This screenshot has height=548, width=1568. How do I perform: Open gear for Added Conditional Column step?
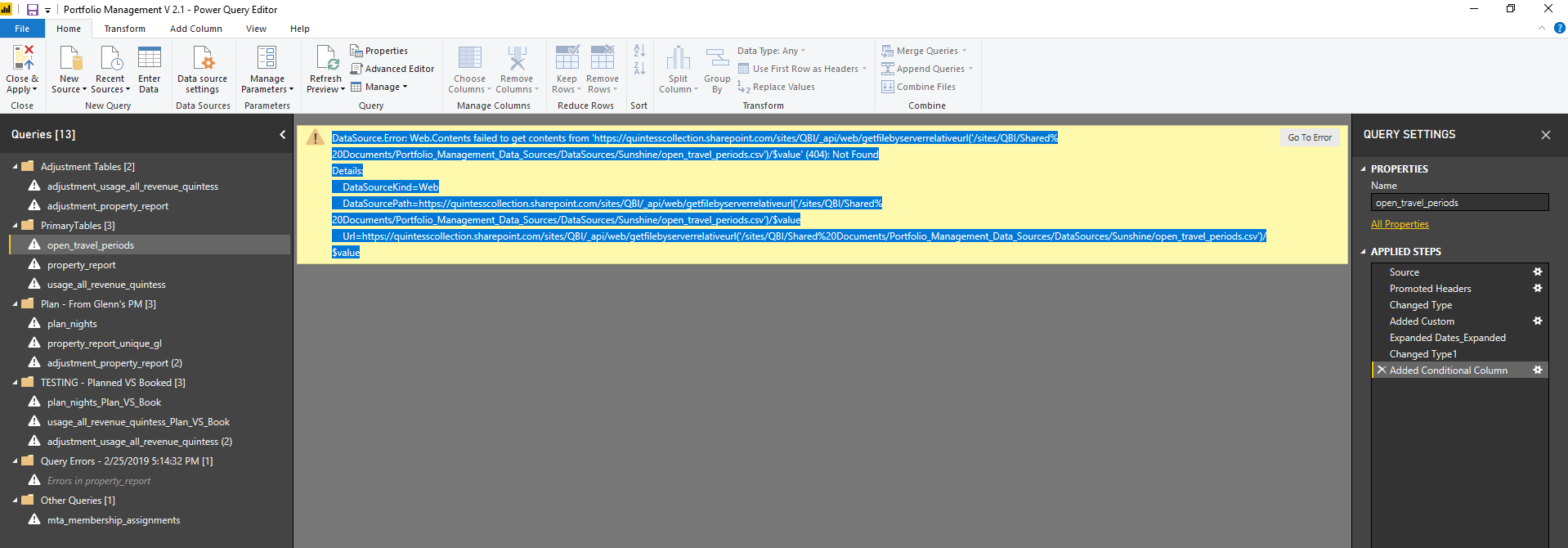[x=1538, y=370]
